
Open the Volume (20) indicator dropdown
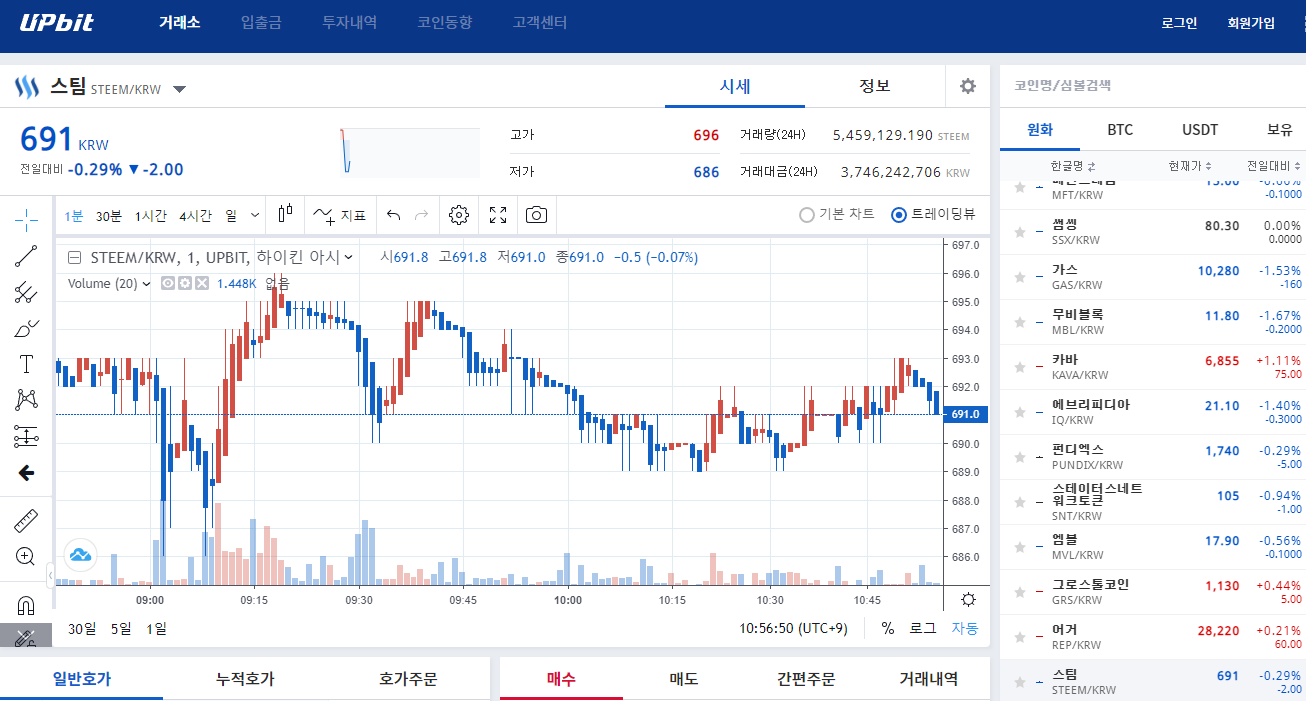(146, 283)
